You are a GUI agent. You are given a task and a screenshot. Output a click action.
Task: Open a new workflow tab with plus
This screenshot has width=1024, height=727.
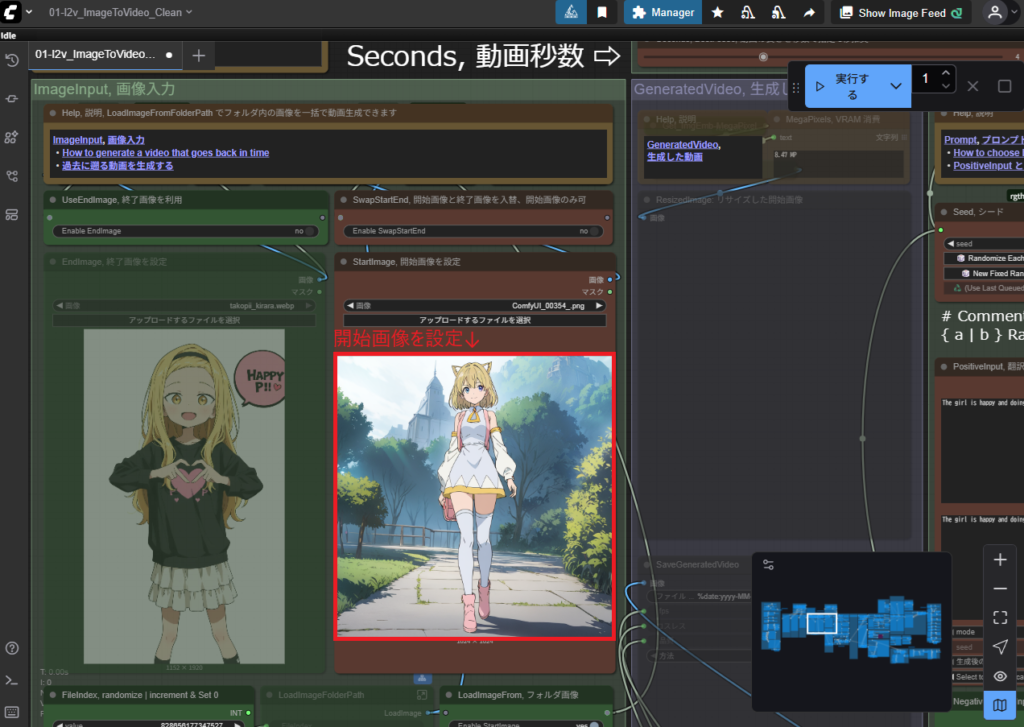[199, 56]
